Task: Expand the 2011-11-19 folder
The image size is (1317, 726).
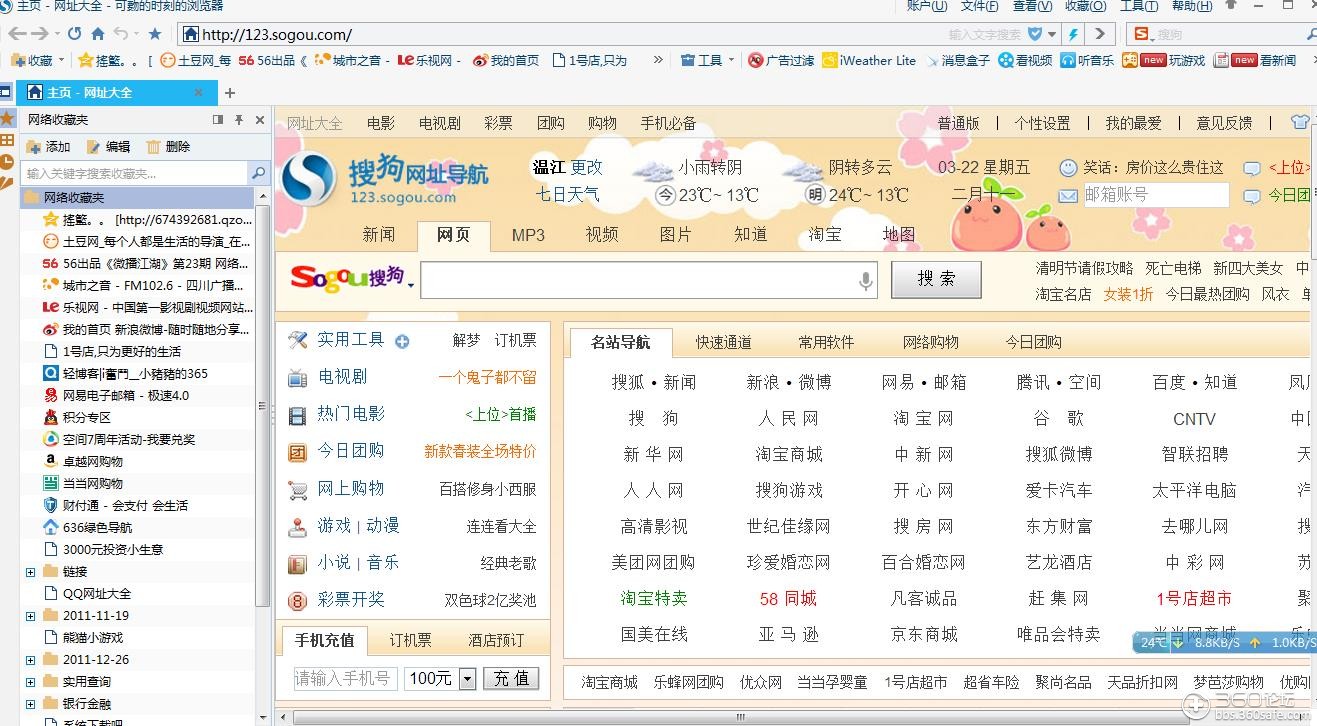Action: point(30,616)
